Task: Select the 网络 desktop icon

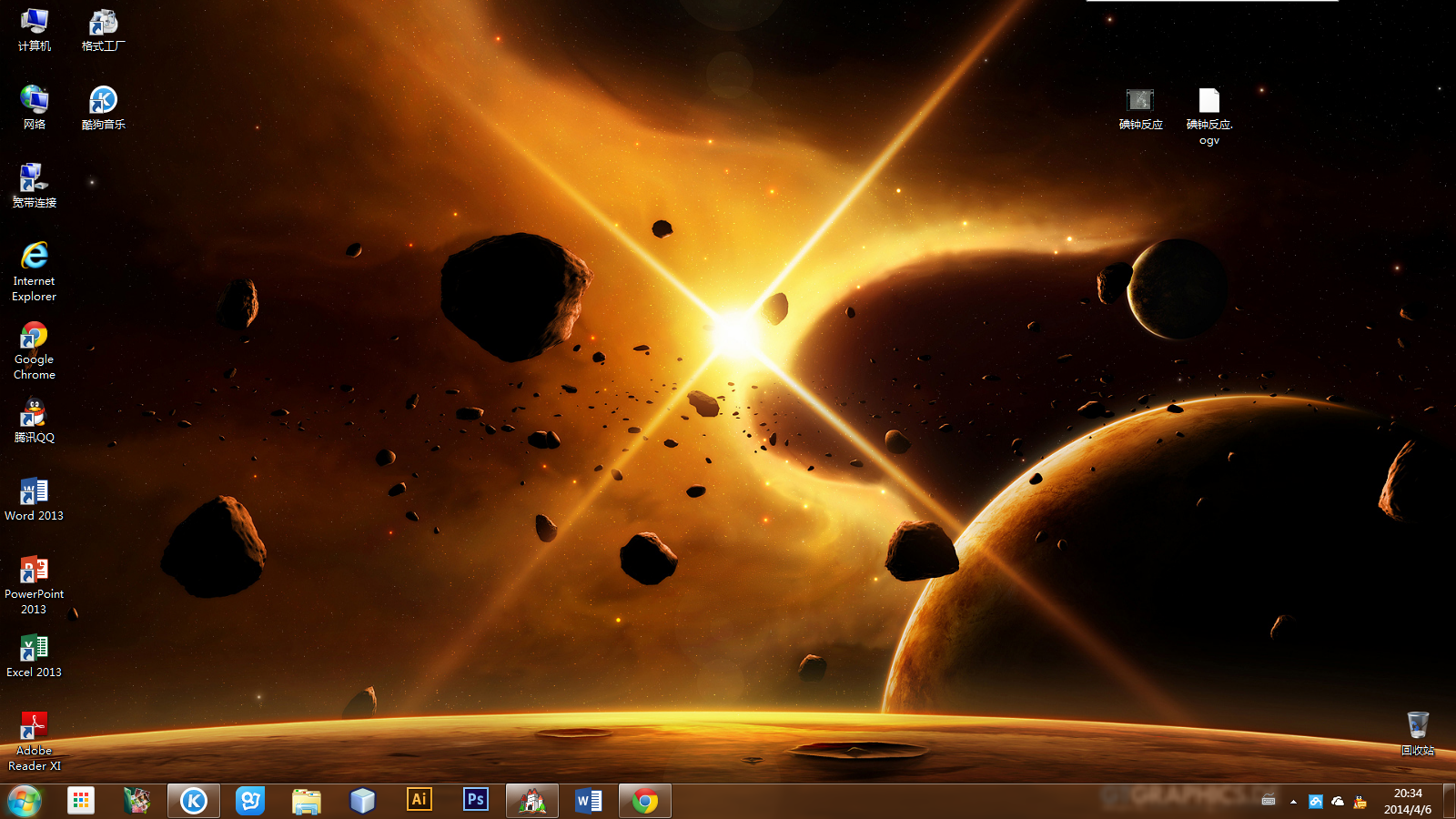Action: coord(35,107)
